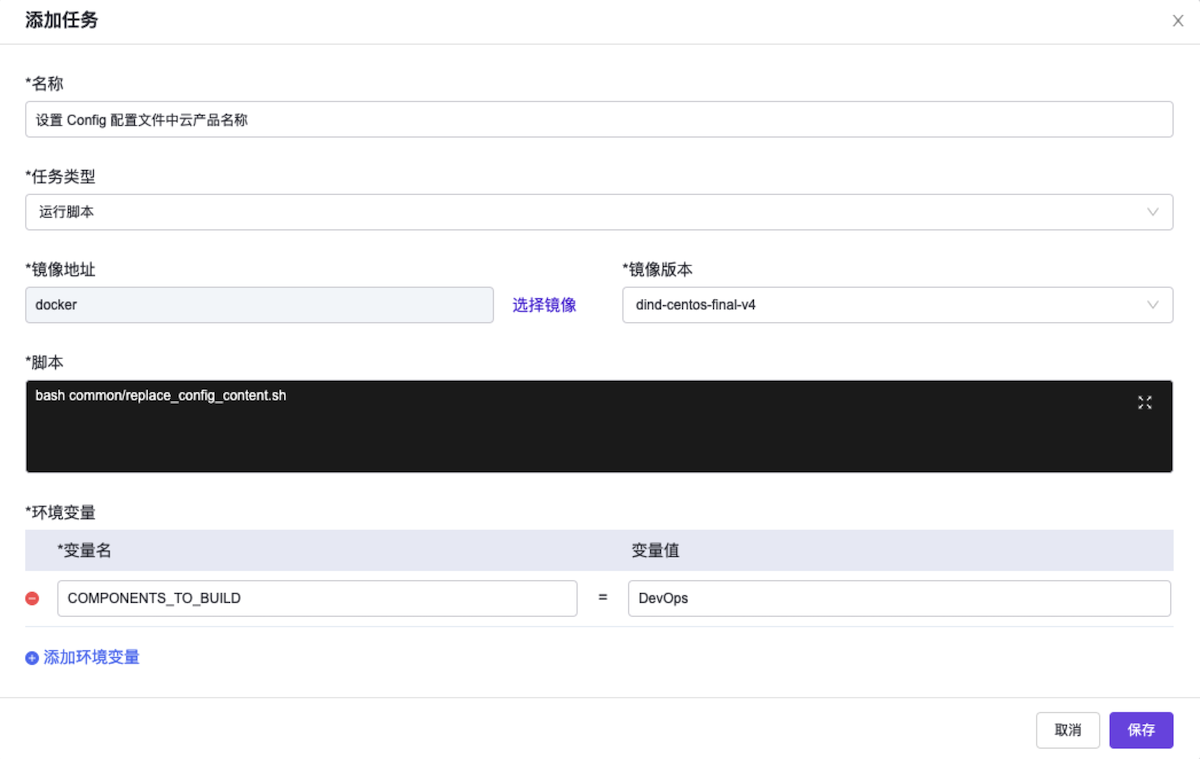Click the chevron arrow in 镜像版本 field
This screenshot has width=1200, height=759.
(x=1153, y=305)
